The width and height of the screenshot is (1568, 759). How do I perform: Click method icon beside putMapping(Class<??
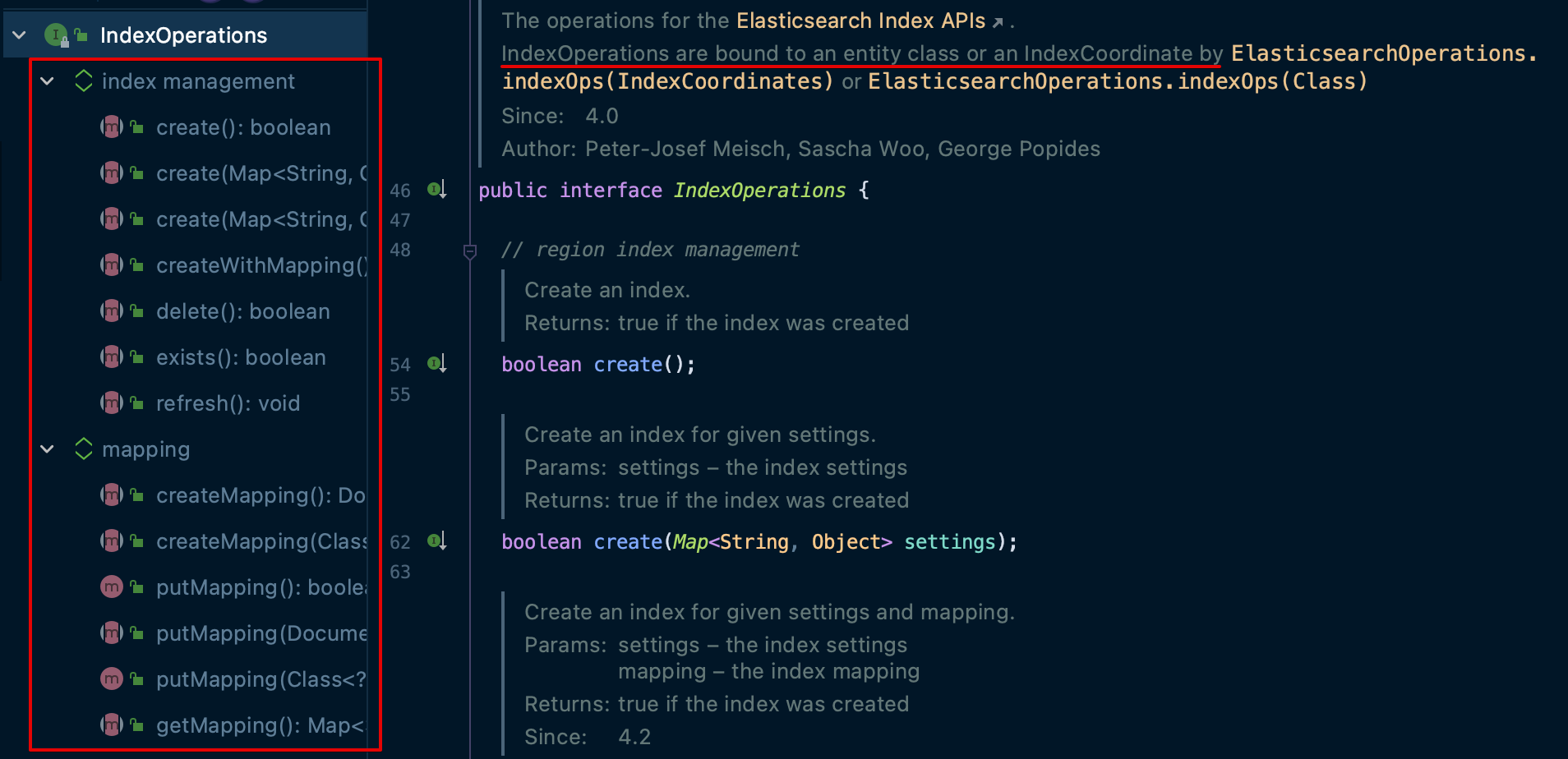pyautogui.click(x=112, y=679)
